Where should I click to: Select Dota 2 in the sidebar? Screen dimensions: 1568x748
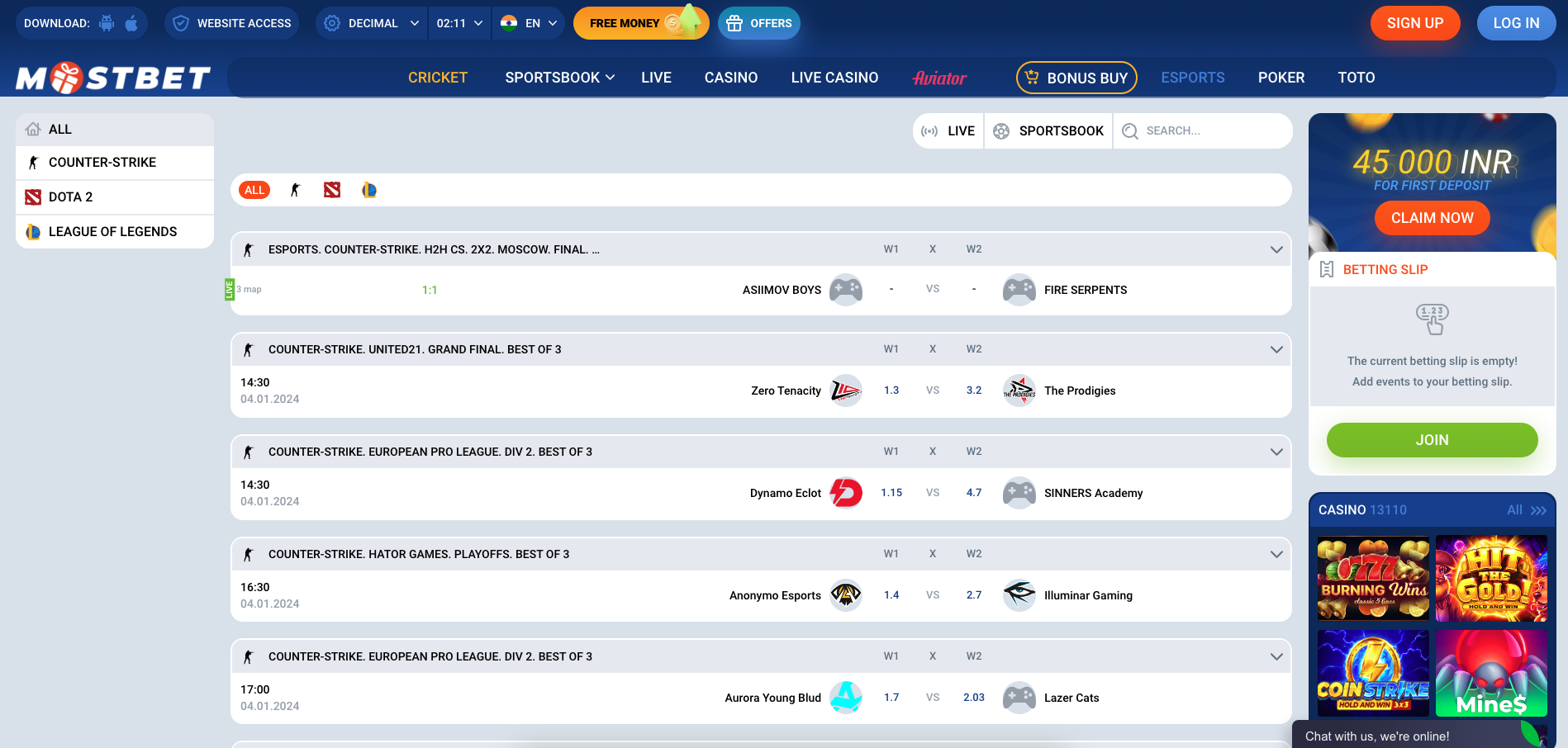click(x=115, y=197)
